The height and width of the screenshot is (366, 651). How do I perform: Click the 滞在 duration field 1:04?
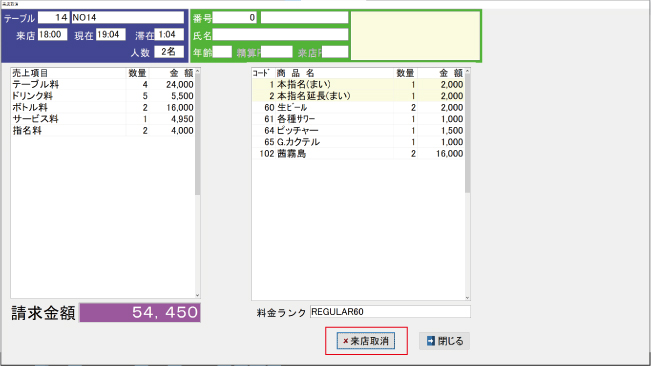click(169, 34)
